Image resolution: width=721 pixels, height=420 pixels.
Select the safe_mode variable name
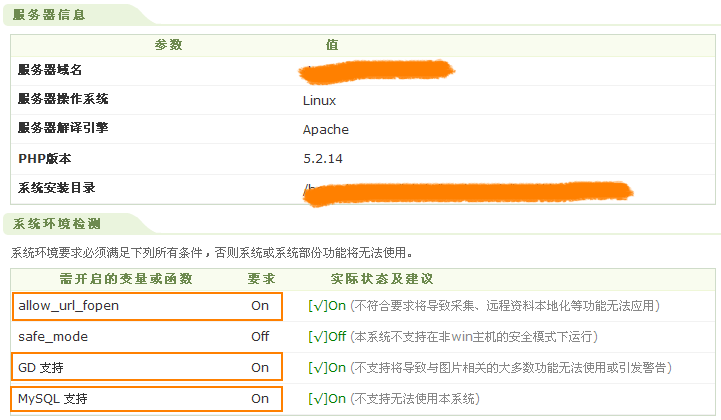click(53, 337)
